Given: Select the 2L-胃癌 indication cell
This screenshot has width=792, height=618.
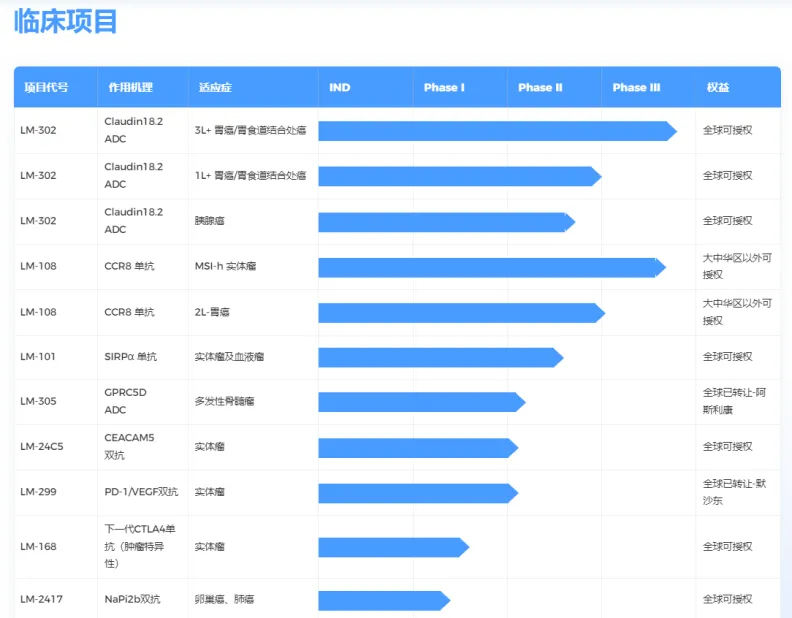Looking at the screenshot, I should pos(213,312).
